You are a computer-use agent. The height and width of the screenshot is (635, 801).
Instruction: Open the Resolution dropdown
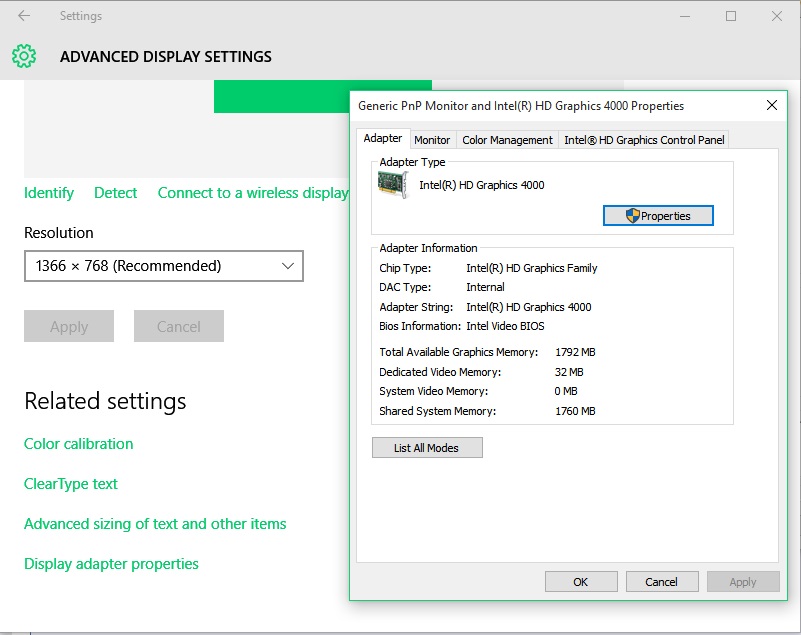[164, 266]
